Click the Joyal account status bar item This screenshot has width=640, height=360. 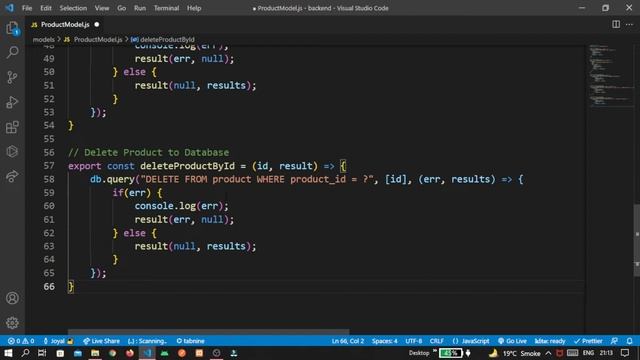point(58,341)
